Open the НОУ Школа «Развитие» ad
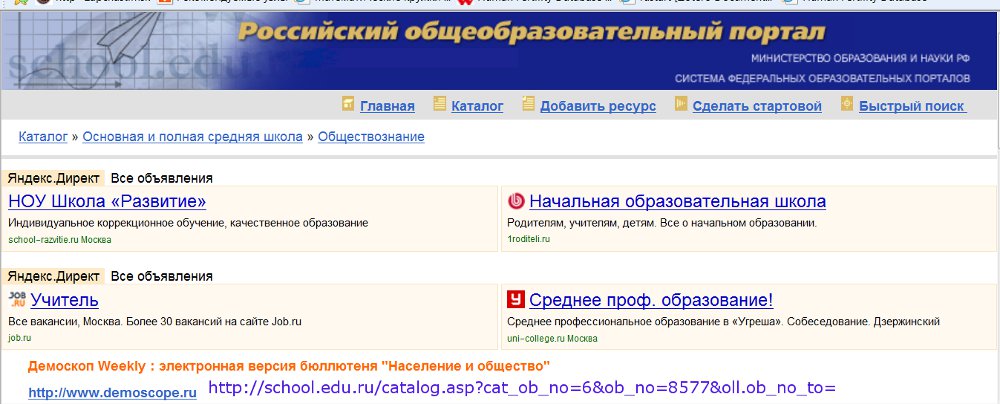 coord(107,201)
